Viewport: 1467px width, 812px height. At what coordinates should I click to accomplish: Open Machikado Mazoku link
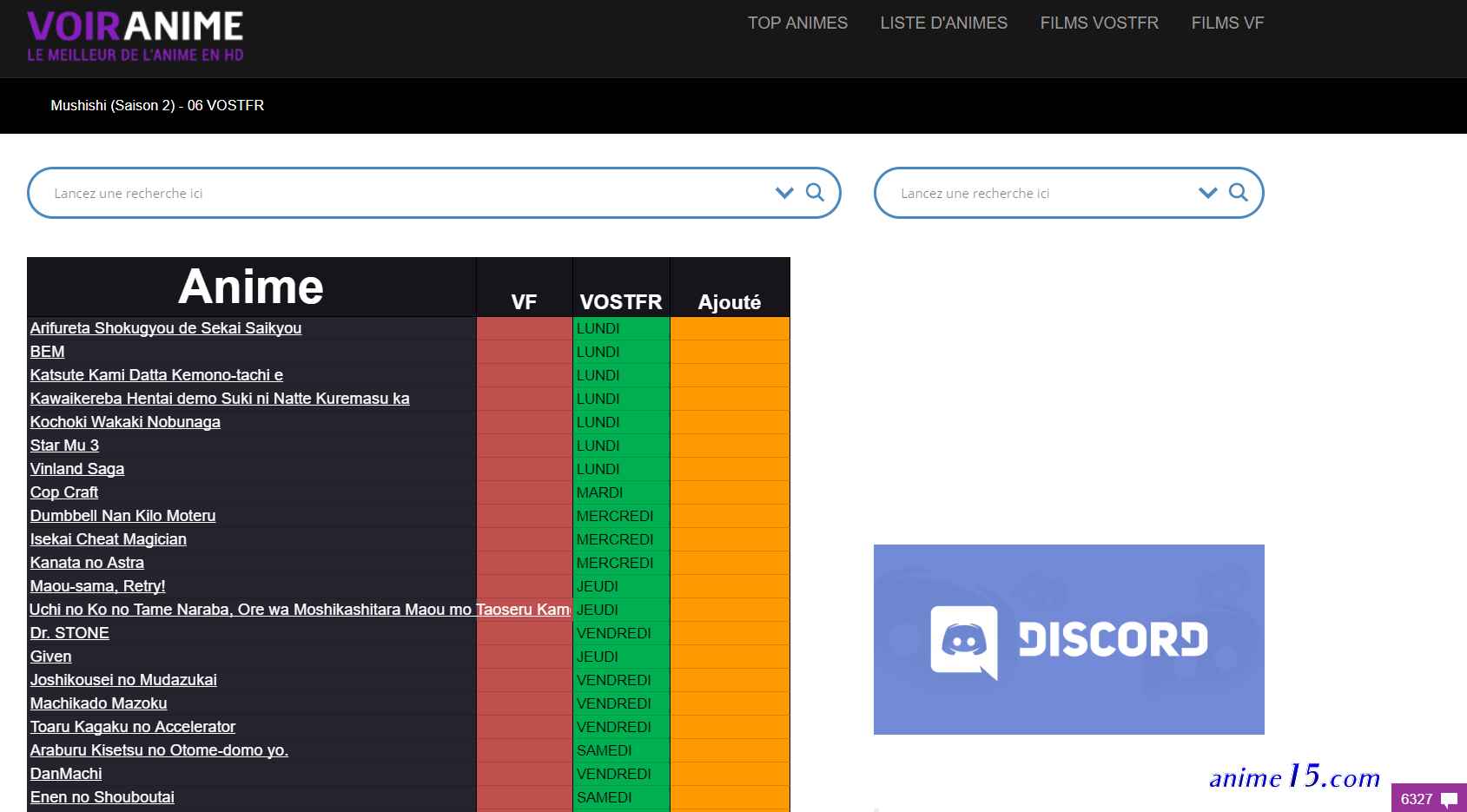(98, 703)
